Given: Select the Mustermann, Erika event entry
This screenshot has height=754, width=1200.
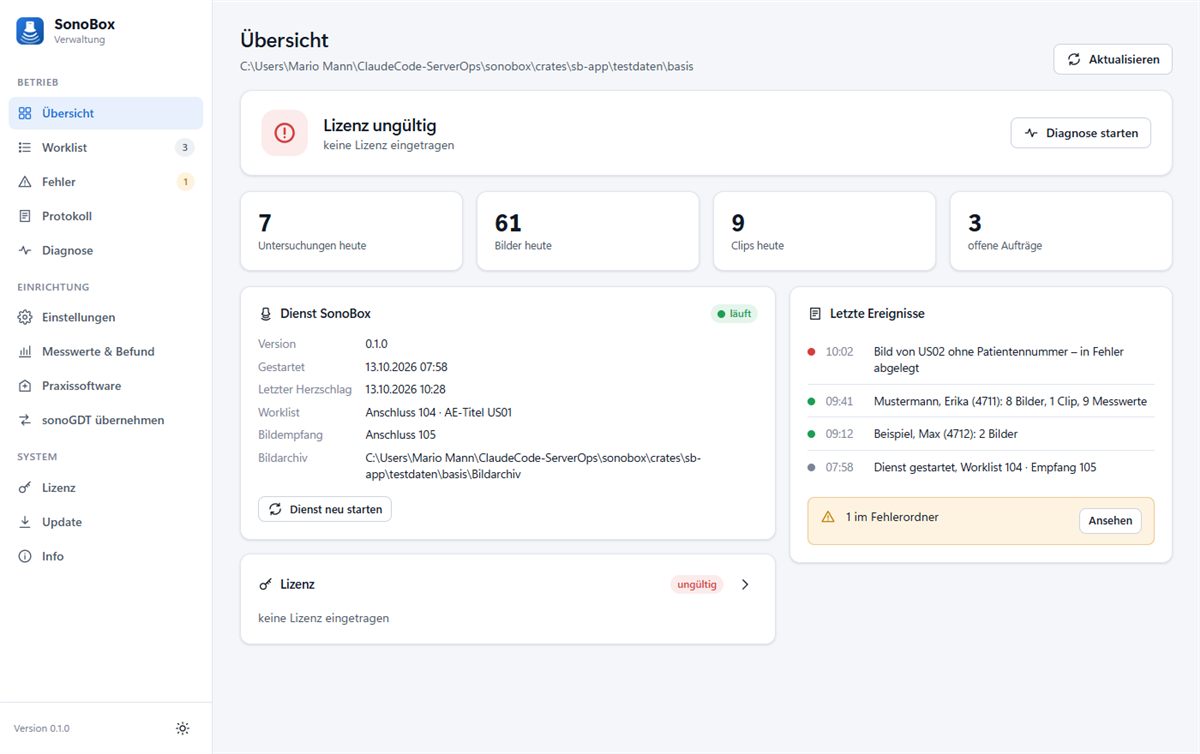Looking at the screenshot, I should pos(981,401).
